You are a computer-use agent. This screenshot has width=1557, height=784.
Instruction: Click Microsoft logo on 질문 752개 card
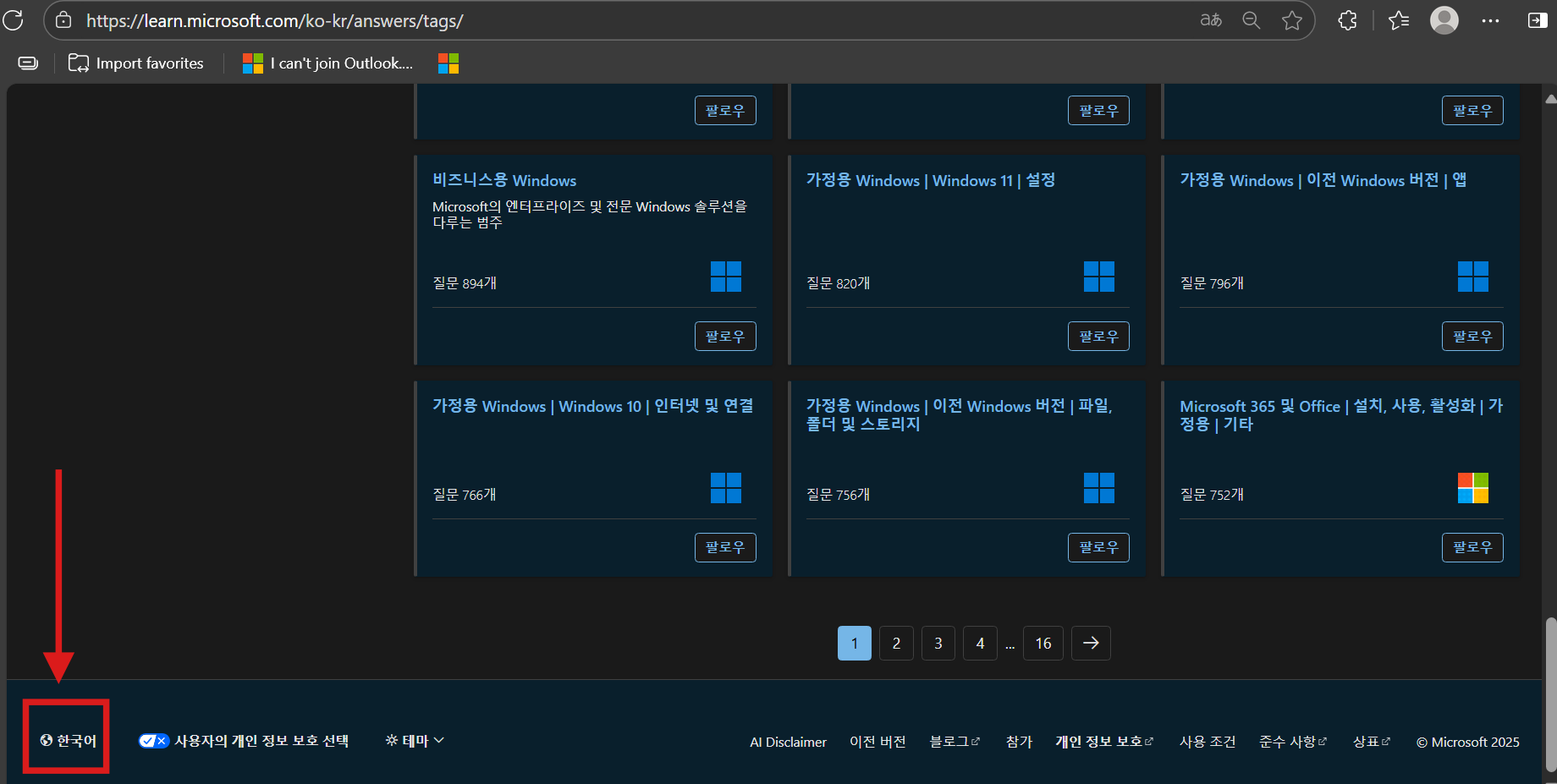click(1473, 488)
